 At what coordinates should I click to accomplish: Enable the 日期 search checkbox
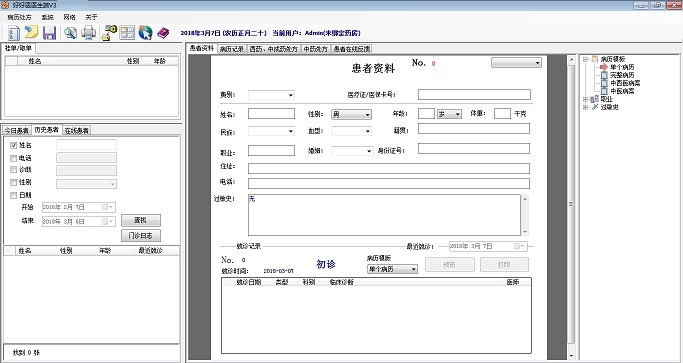point(14,195)
